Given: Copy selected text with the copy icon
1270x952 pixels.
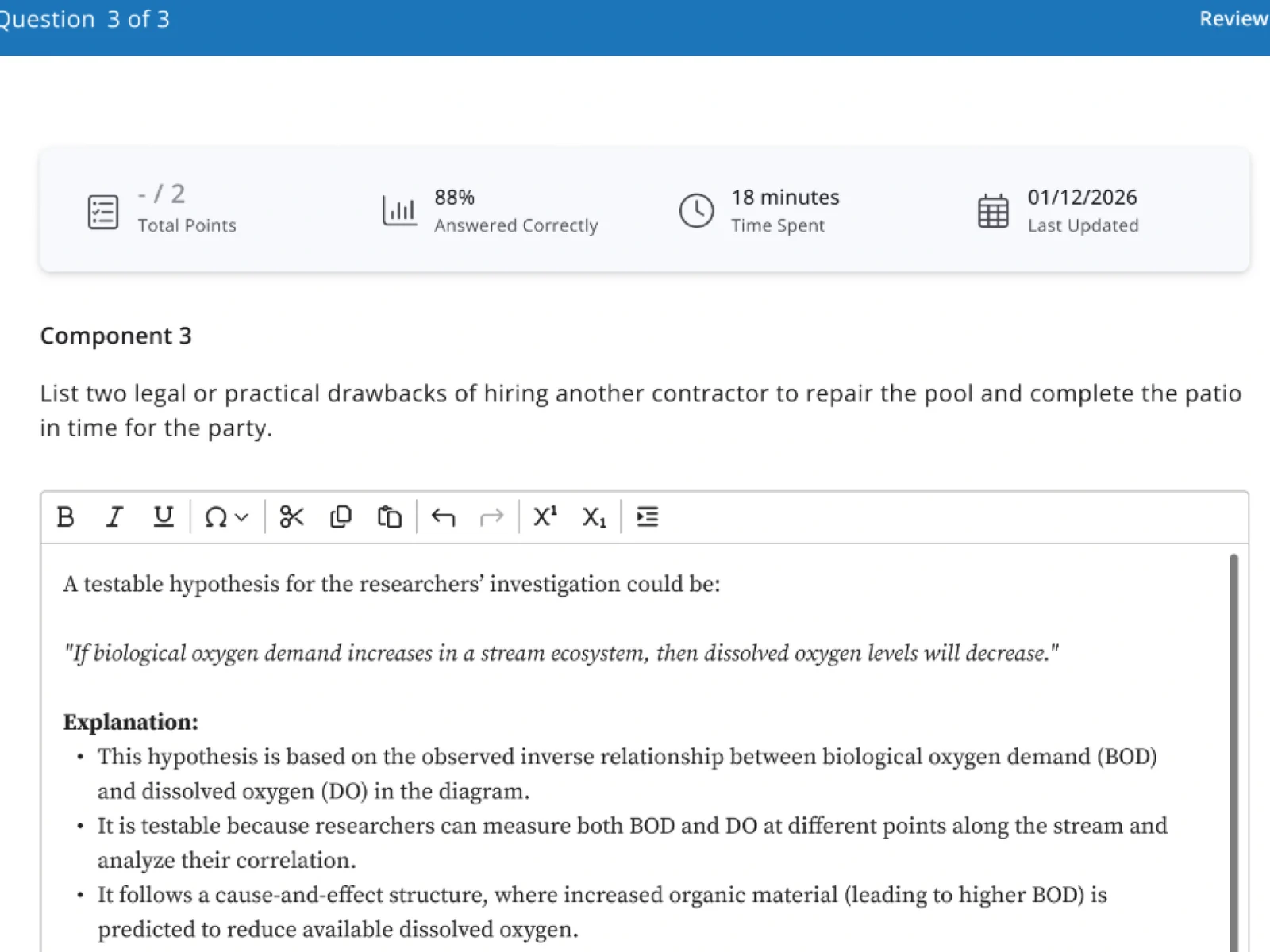Looking at the screenshot, I should tap(341, 517).
